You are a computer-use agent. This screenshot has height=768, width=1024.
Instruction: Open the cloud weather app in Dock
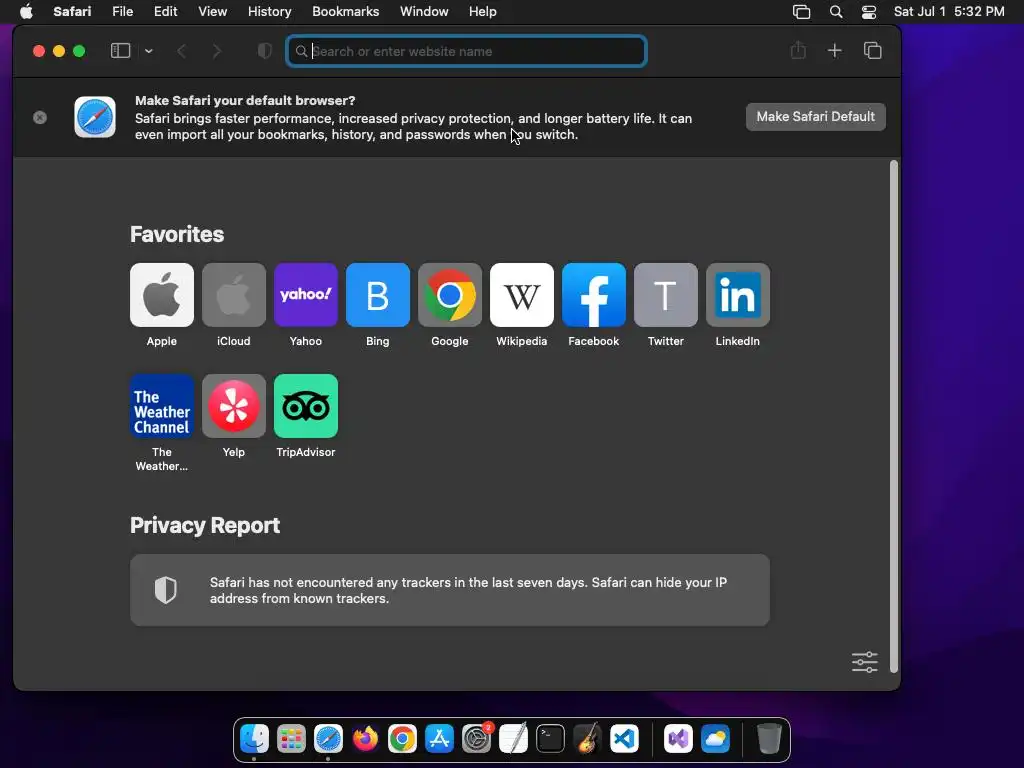[715, 739]
